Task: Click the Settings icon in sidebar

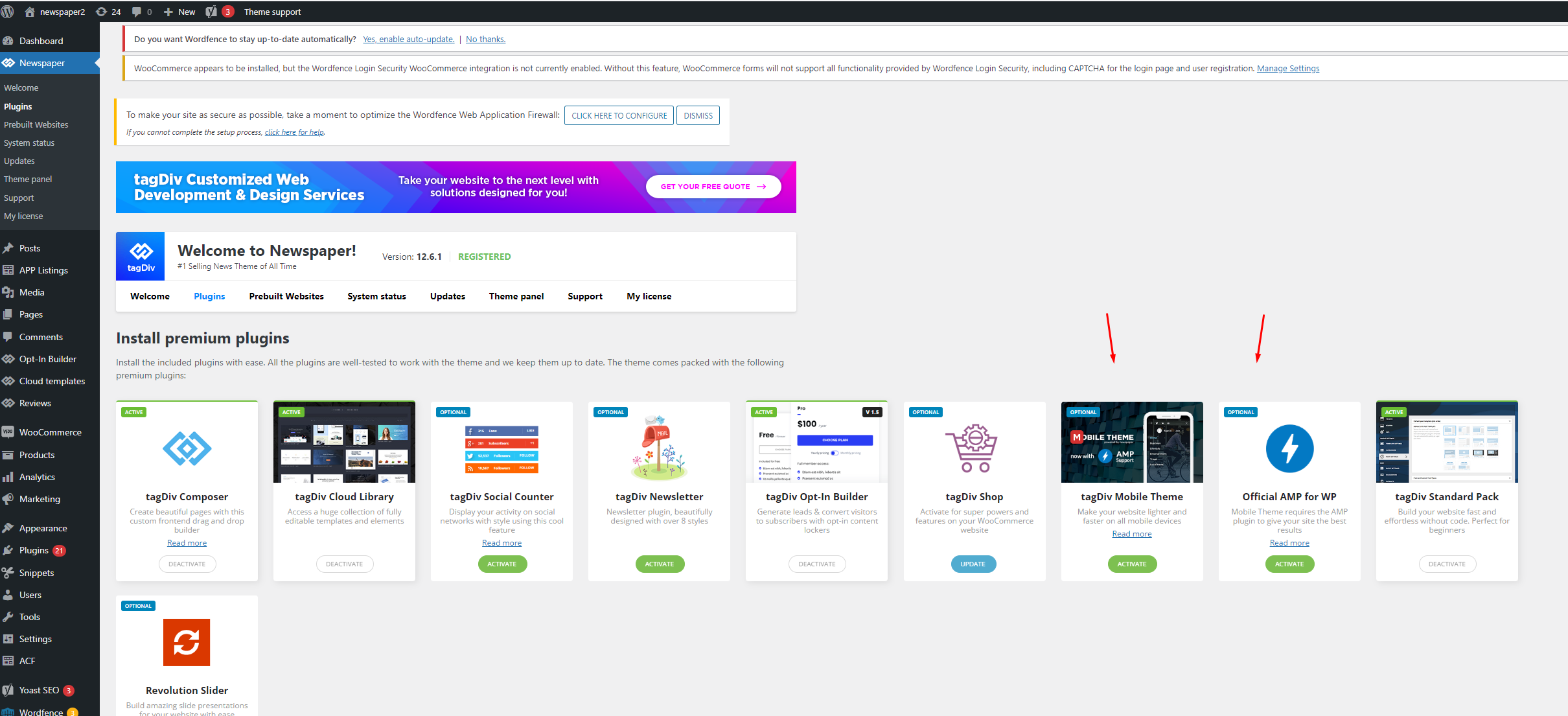Action: pos(8,639)
